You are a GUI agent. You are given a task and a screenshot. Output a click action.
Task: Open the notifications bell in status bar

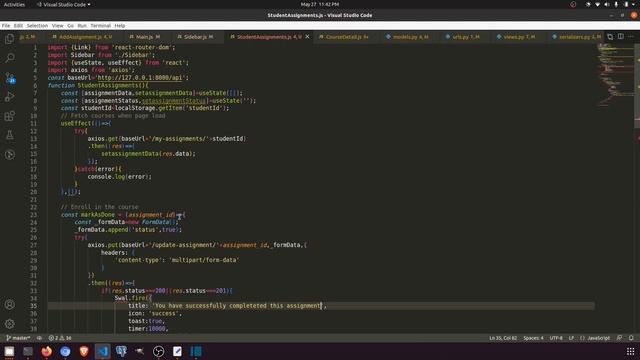(631, 338)
